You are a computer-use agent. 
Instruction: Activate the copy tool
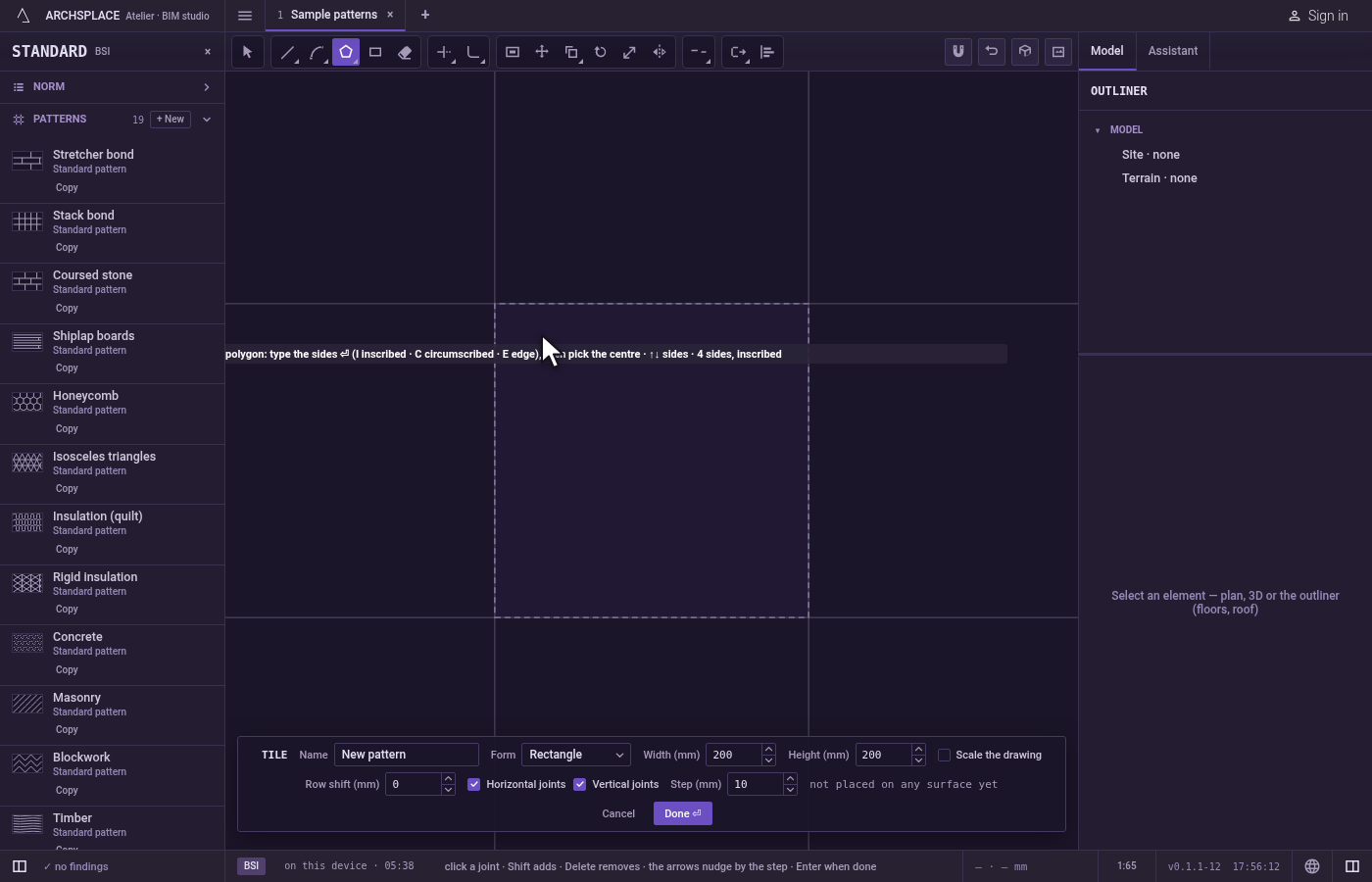coord(571,52)
